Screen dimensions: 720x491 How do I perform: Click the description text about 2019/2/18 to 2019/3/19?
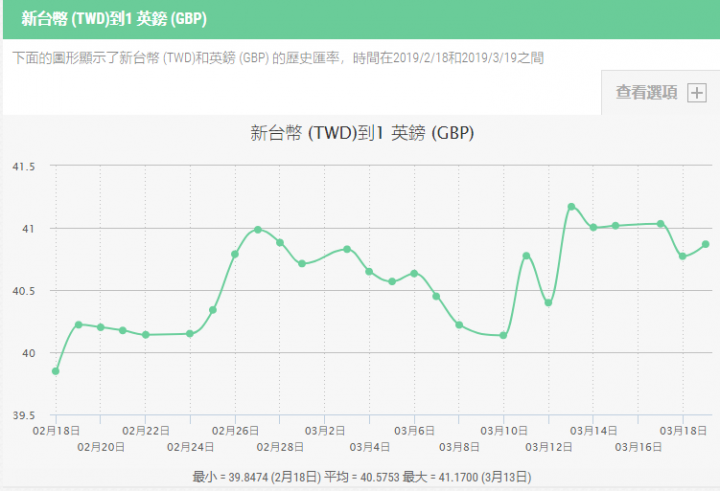pyautogui.click(x=278, y=58)
